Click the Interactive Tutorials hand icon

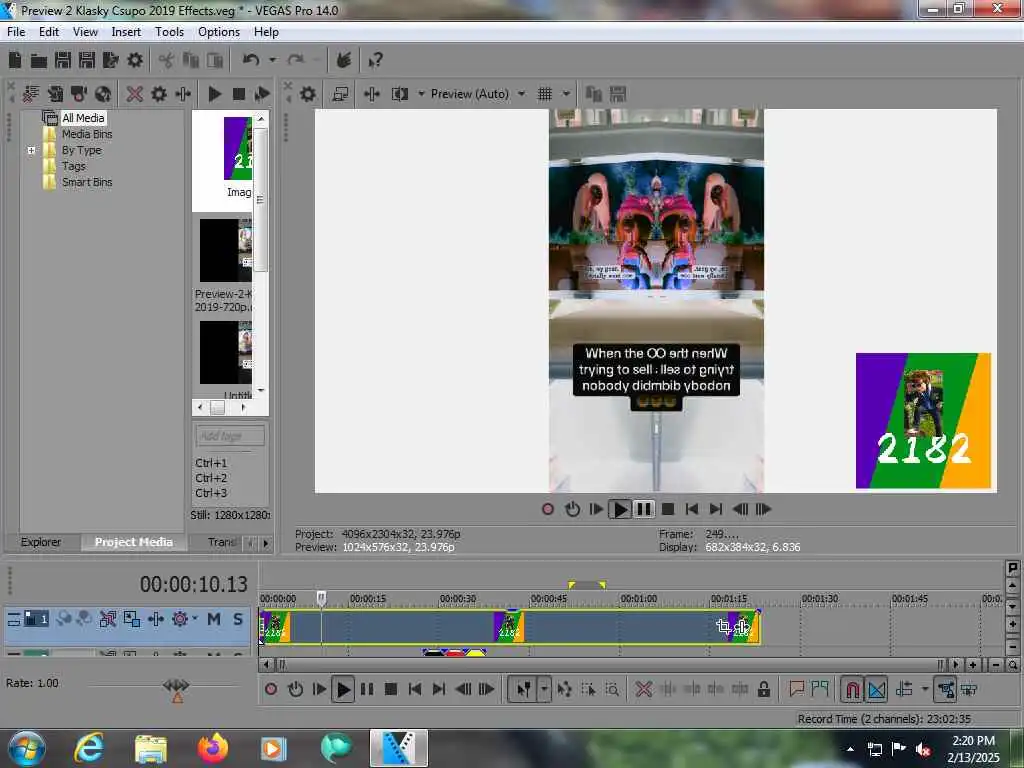point(344,60)
